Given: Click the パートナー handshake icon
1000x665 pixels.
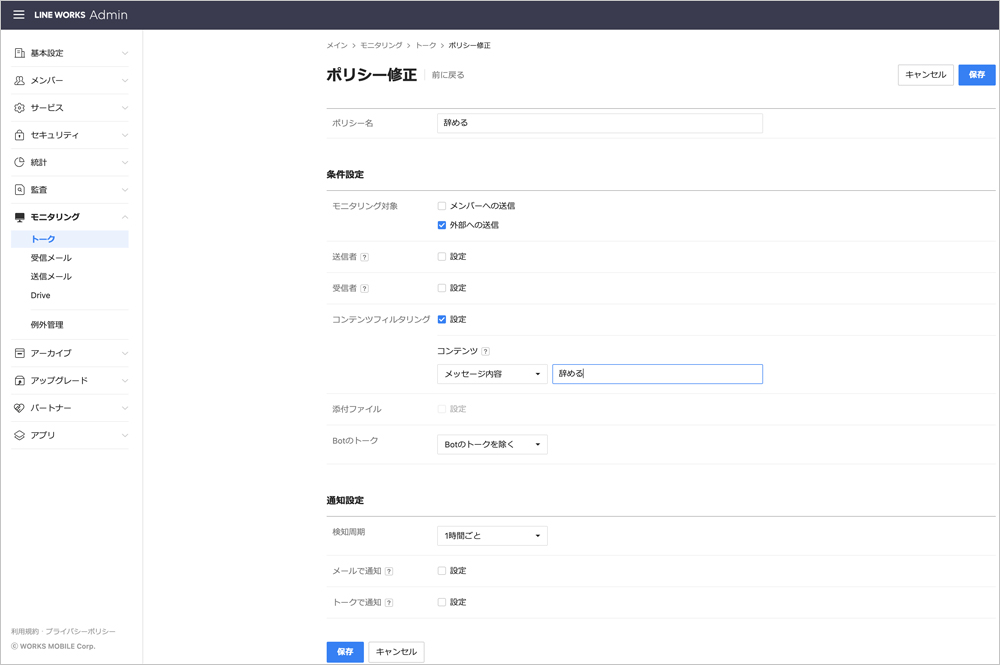Looking at the screenshot, I should click(19, 408).
